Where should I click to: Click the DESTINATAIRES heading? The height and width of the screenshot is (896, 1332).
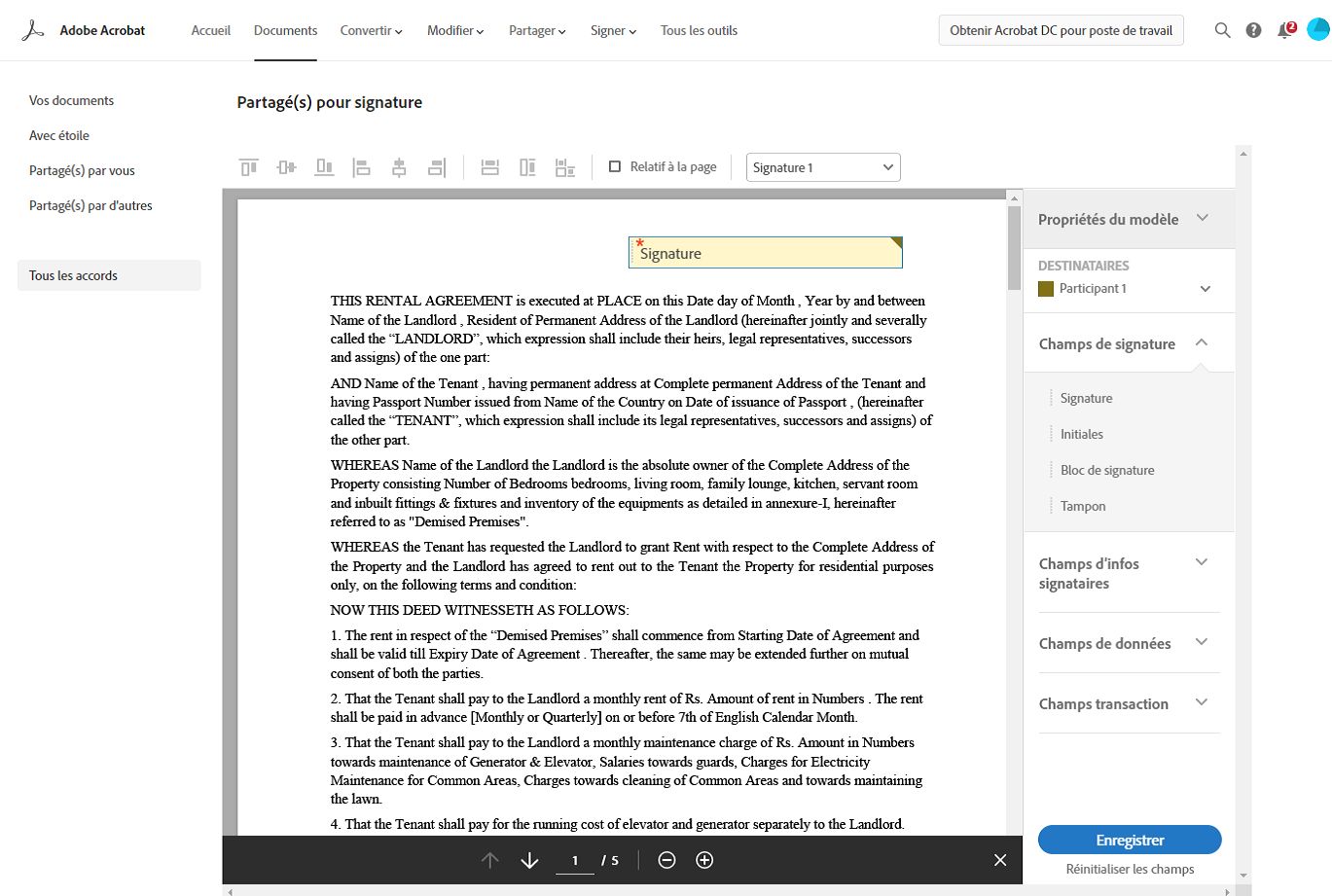click(x=1083, y=266)
